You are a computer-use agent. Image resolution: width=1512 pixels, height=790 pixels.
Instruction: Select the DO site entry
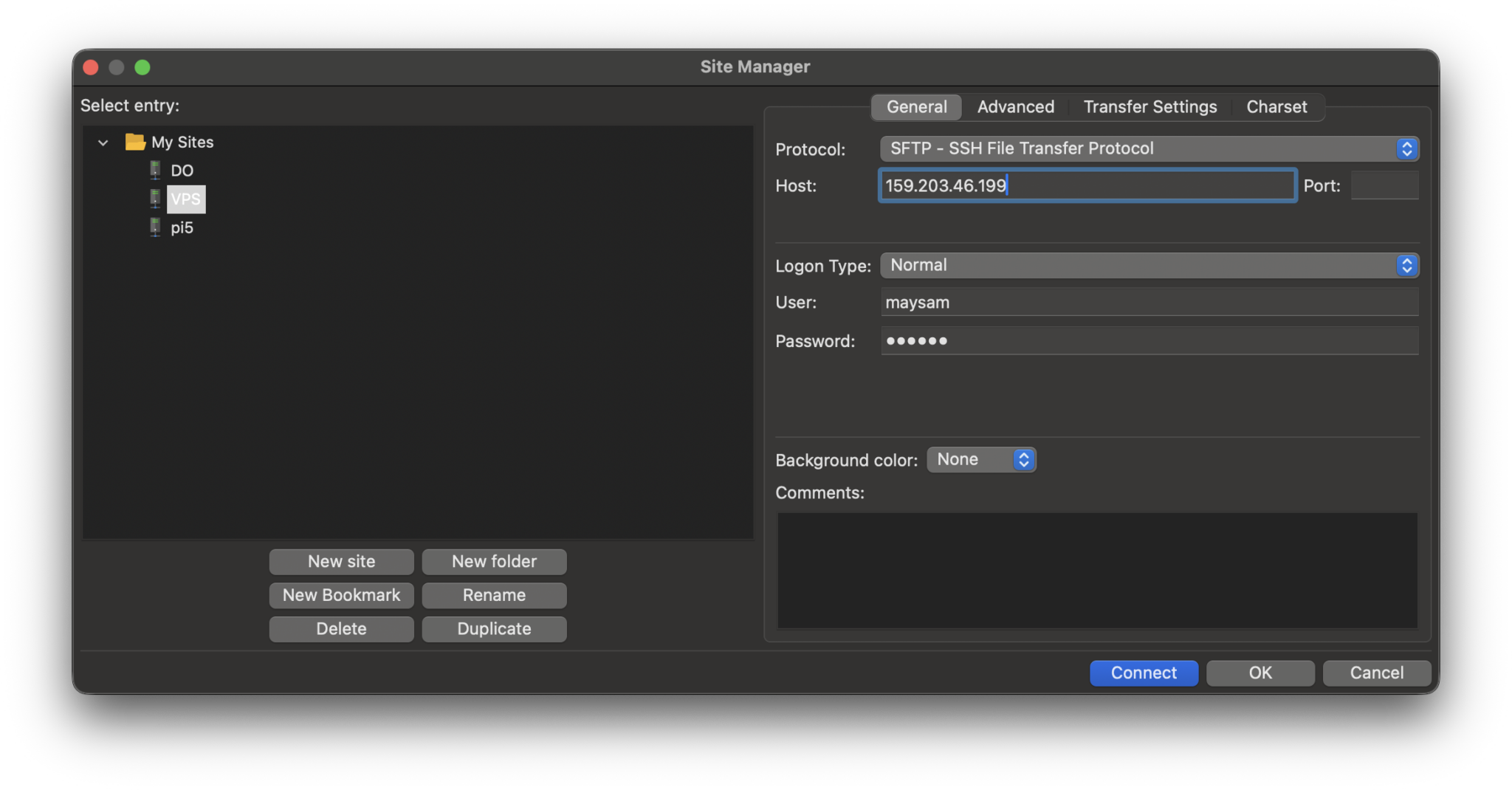coord(182,171)
